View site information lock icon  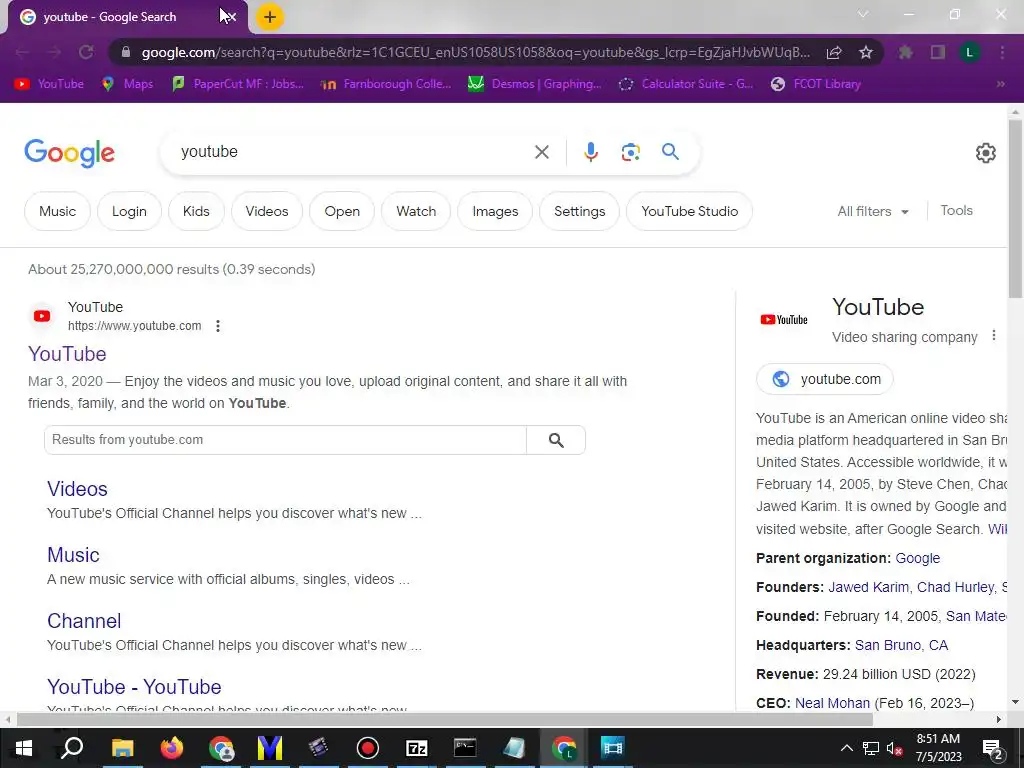(126, 52)
